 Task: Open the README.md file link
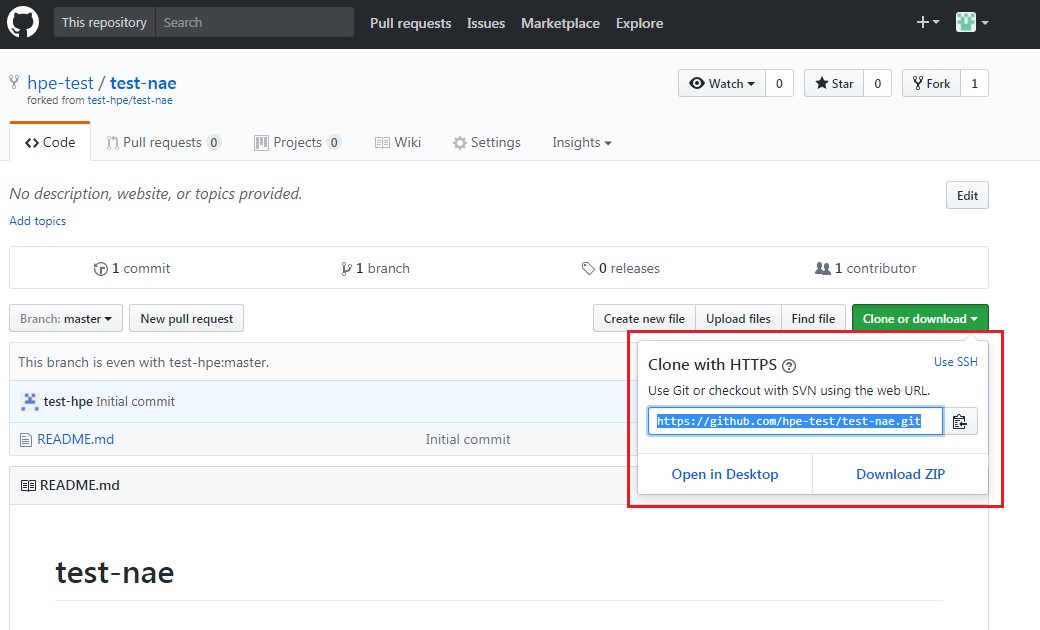pyautogui.click(x=76, y=440)
